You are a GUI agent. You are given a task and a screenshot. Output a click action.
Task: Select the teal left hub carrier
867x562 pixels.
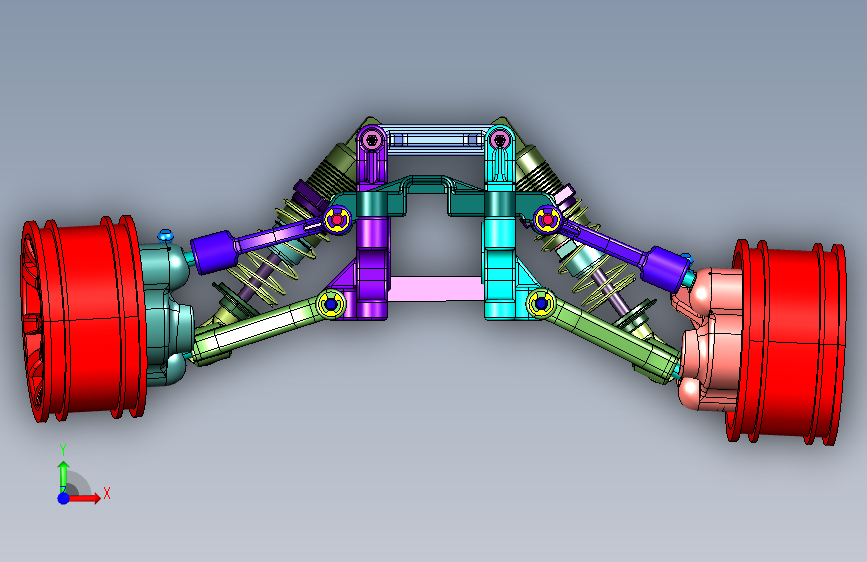coord(166,315)
